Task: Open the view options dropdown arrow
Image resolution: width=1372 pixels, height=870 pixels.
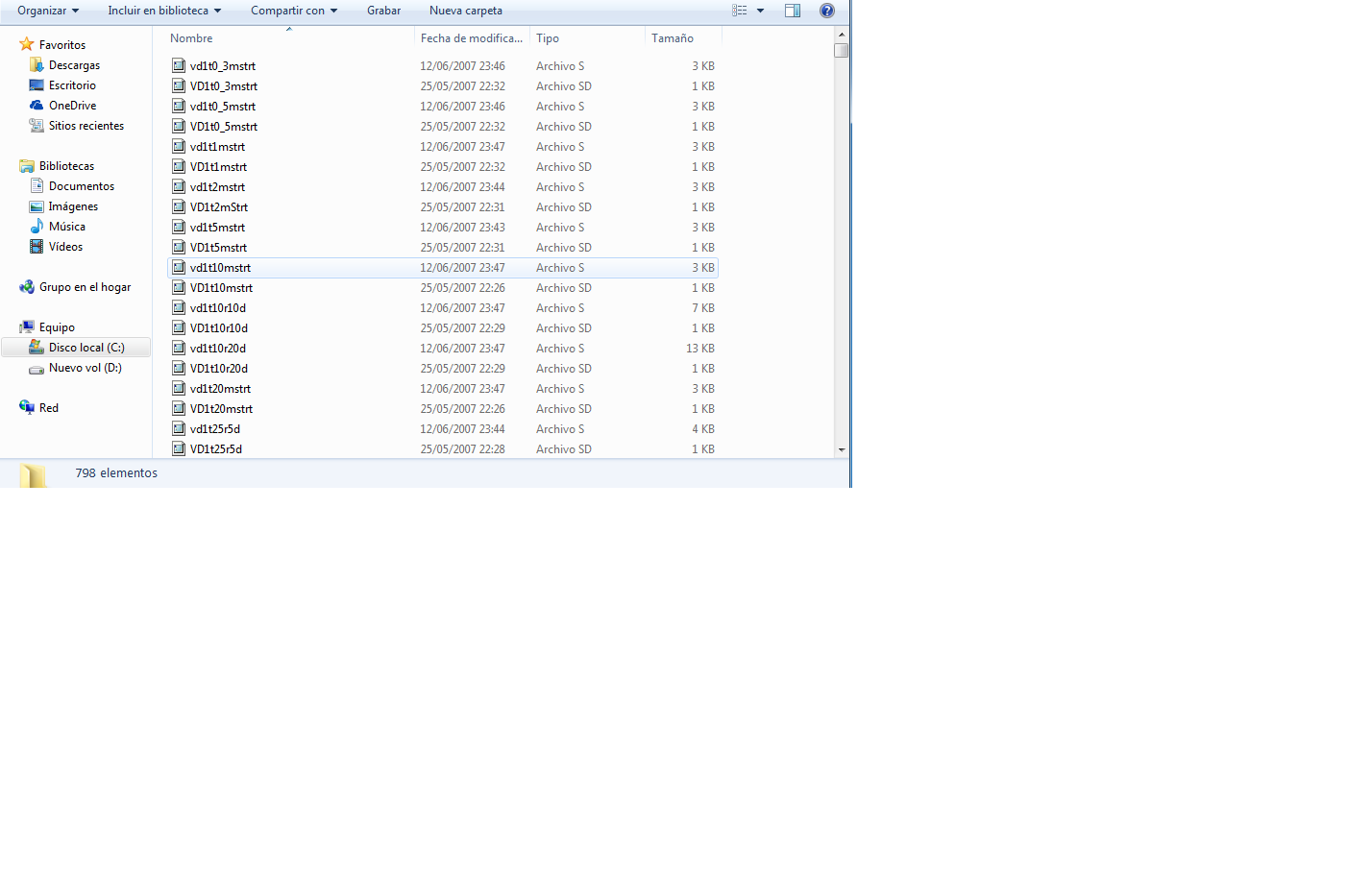Action: (x=760, y=11)
